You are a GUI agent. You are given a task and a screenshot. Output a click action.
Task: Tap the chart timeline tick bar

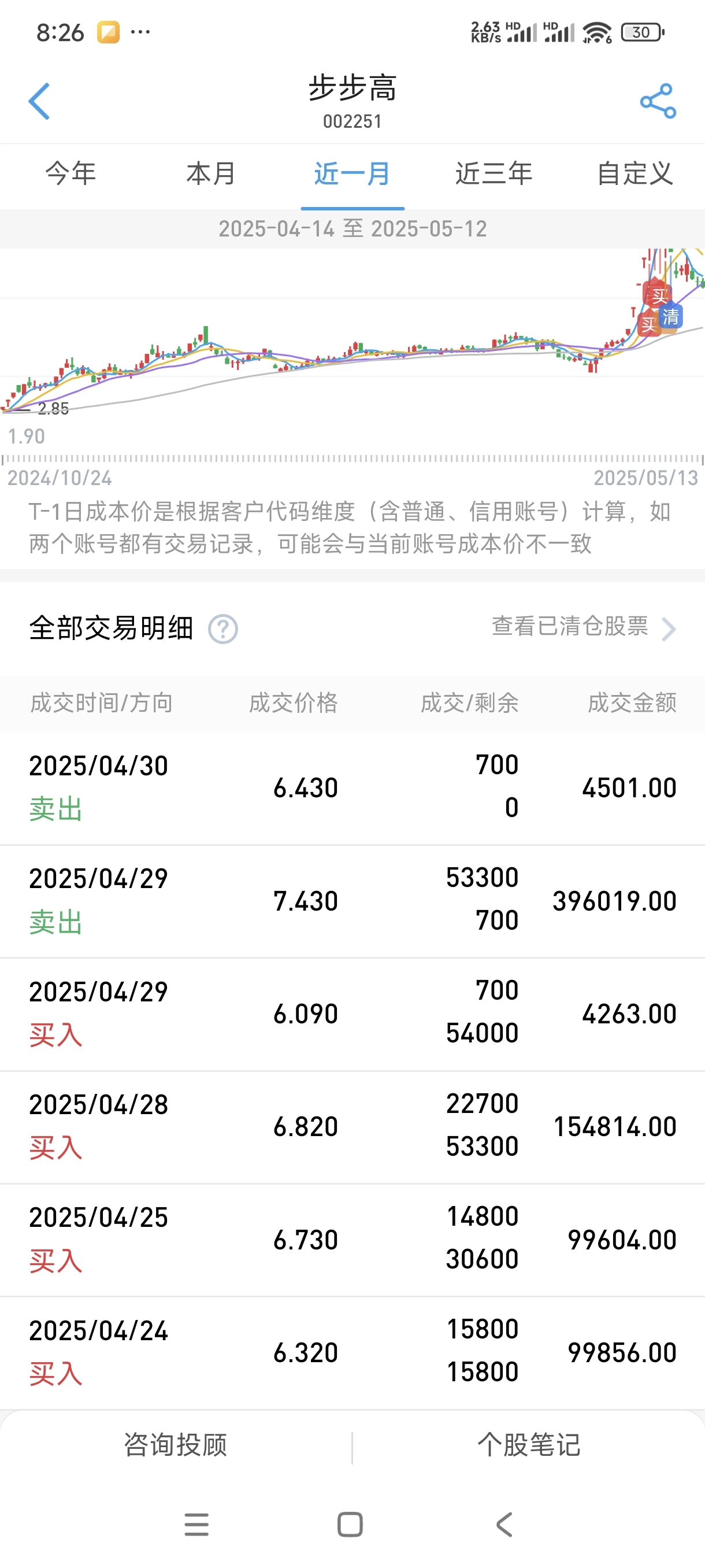(353, 459)
